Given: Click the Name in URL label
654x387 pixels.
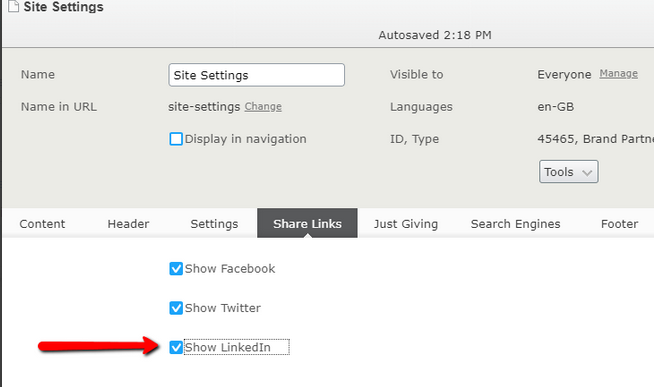Looking at the screenshot, I should tap(59, 107).
